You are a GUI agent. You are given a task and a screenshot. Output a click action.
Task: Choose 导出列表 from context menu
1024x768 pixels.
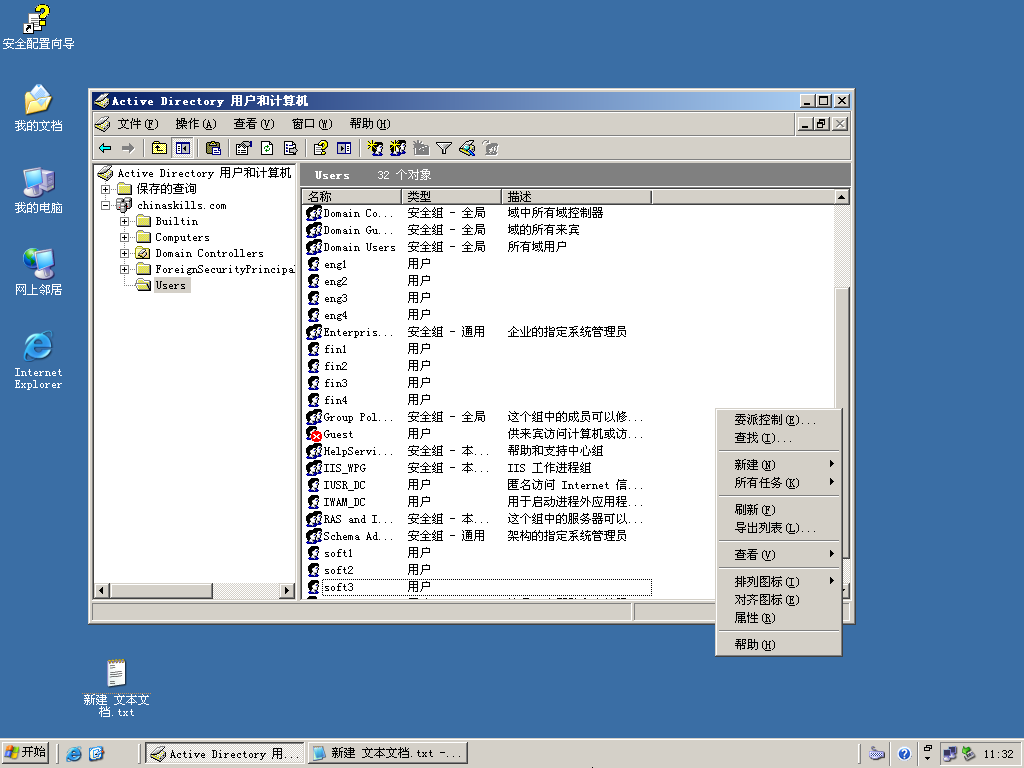coord(778,528)
